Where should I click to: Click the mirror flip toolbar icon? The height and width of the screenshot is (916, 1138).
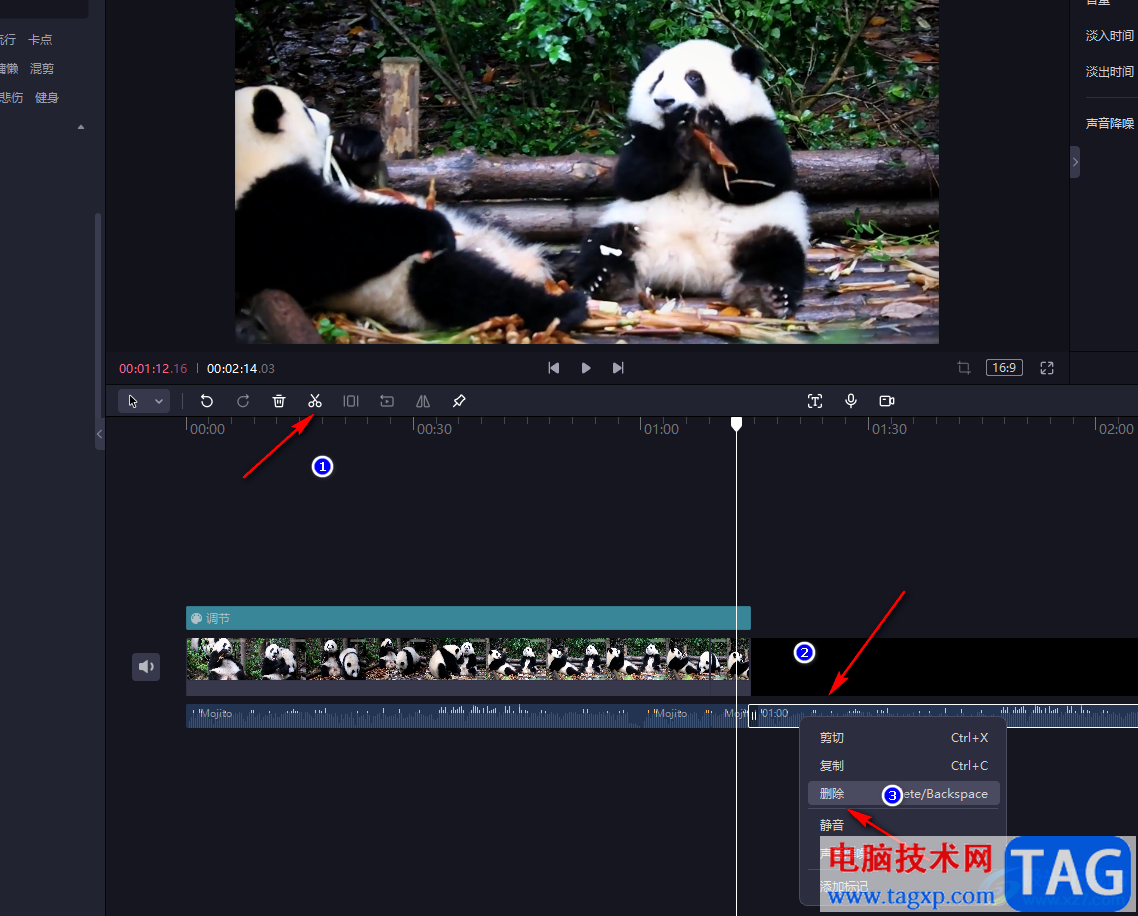pyautogui.click(x=423, y=401)
